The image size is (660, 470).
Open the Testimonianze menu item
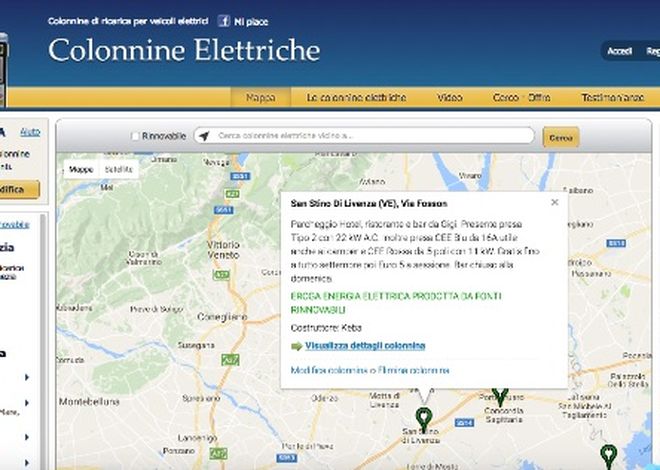(612, 98)
